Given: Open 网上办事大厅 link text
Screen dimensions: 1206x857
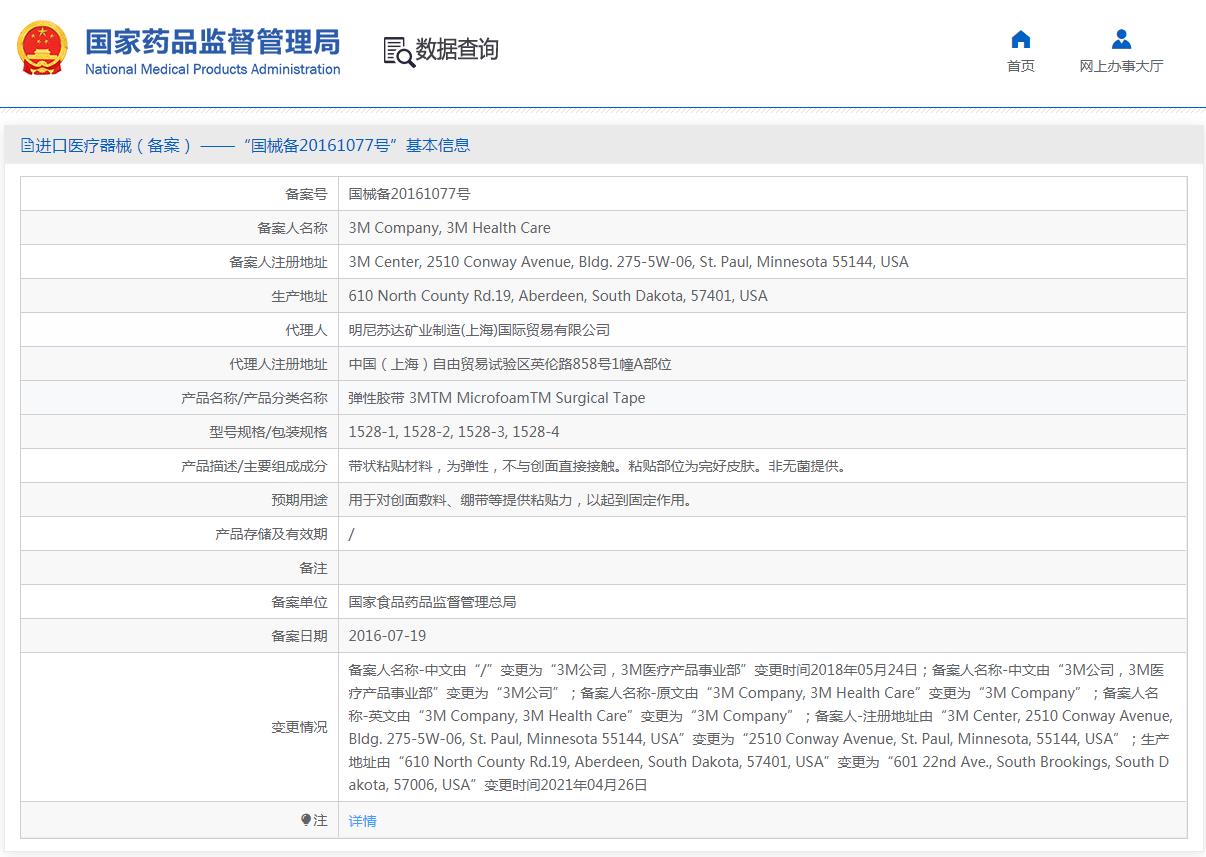Looking at the screenshot, I should tap(1121, 66).
